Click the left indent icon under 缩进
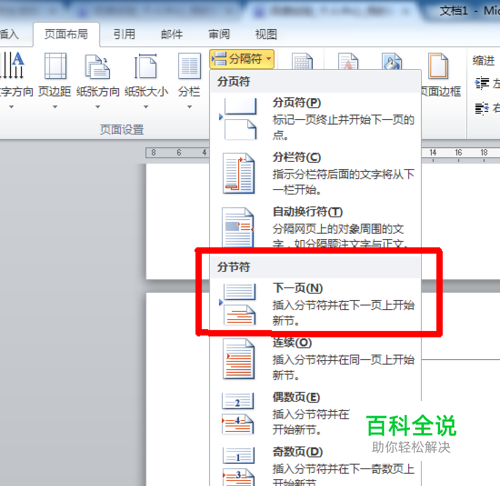This screenshot has height=486, width=500. coord(482,83)
